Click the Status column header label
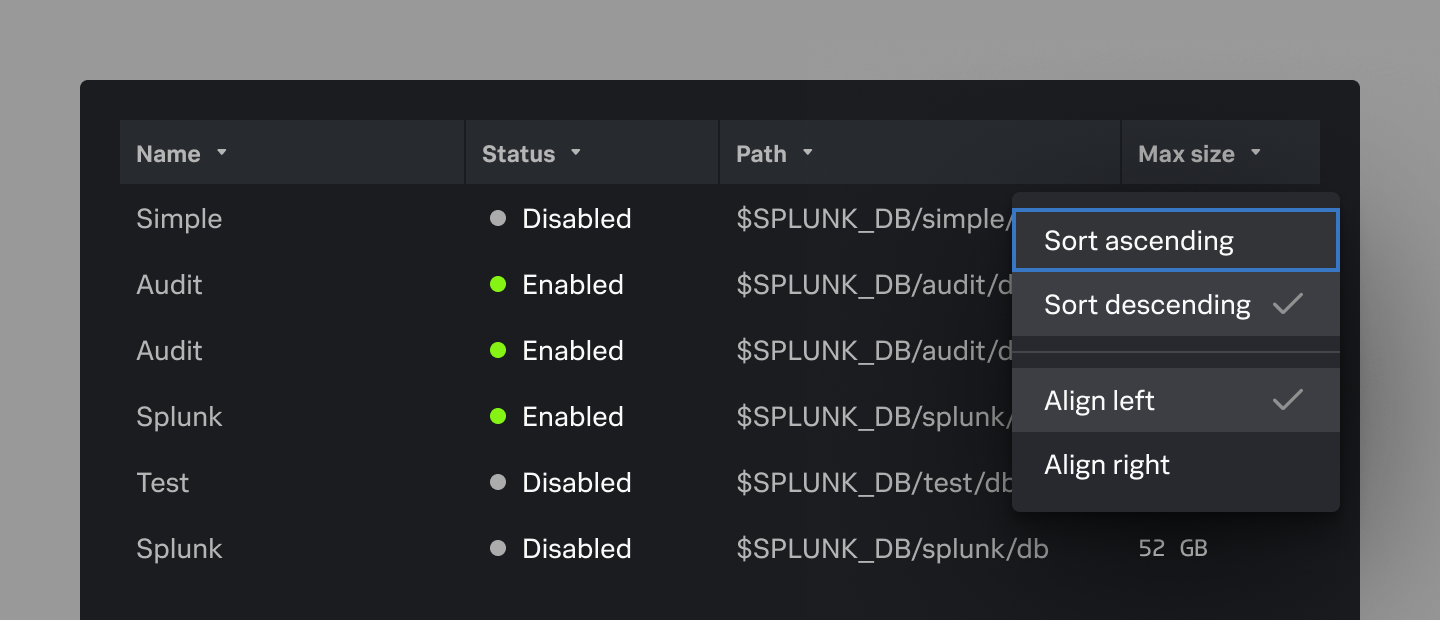The height and width of the screenshot is (620, 1440). (518, 153)
